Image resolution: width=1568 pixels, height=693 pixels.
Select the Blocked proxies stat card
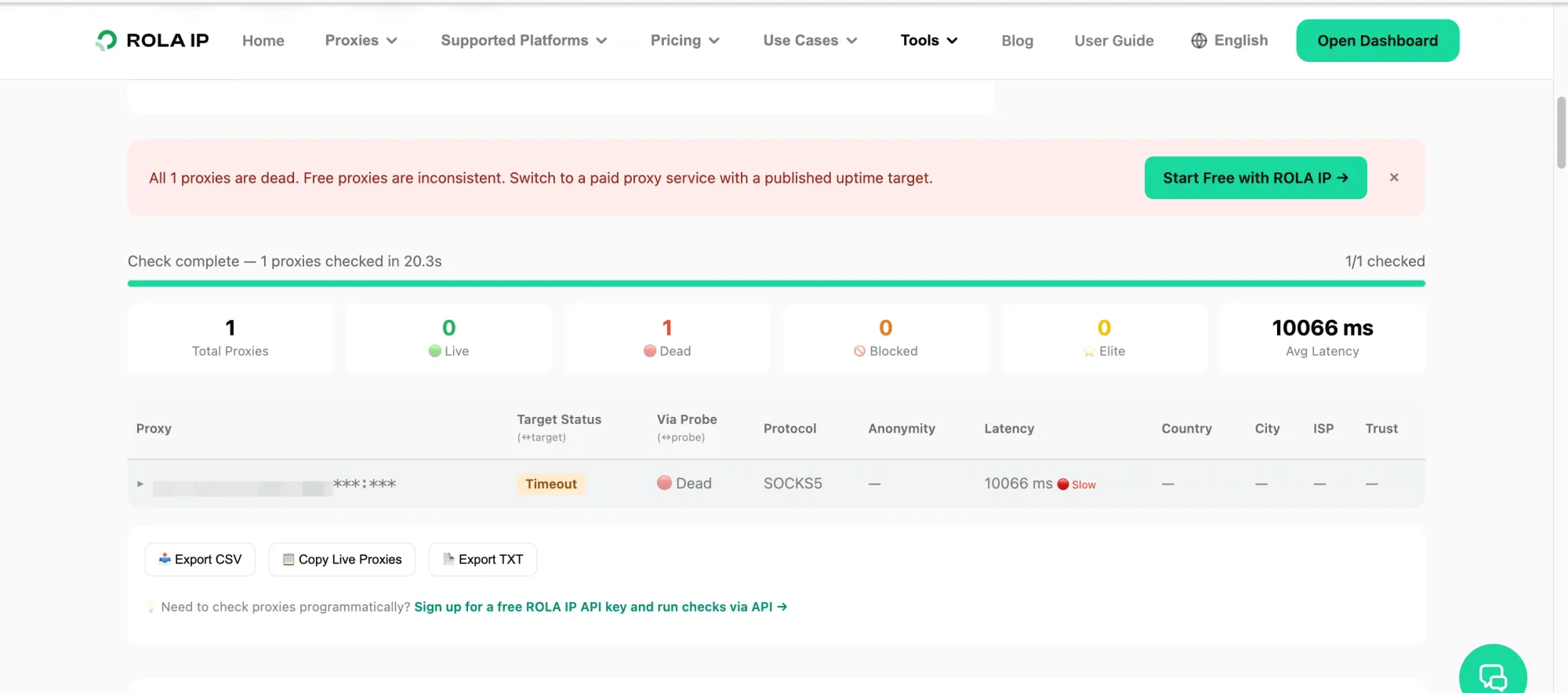coord(886,338)
